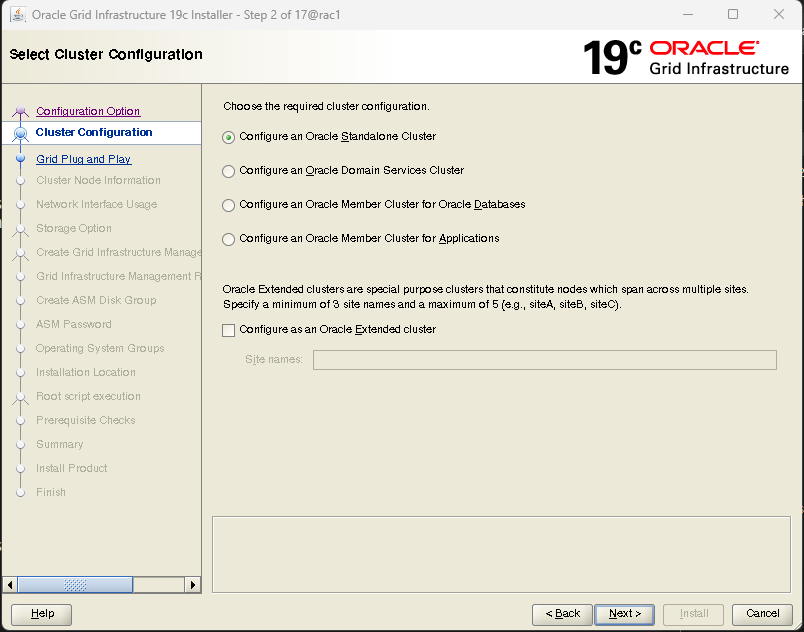
Task: Click the Storage Option step marker icon
Action: [x=21, y=229]
